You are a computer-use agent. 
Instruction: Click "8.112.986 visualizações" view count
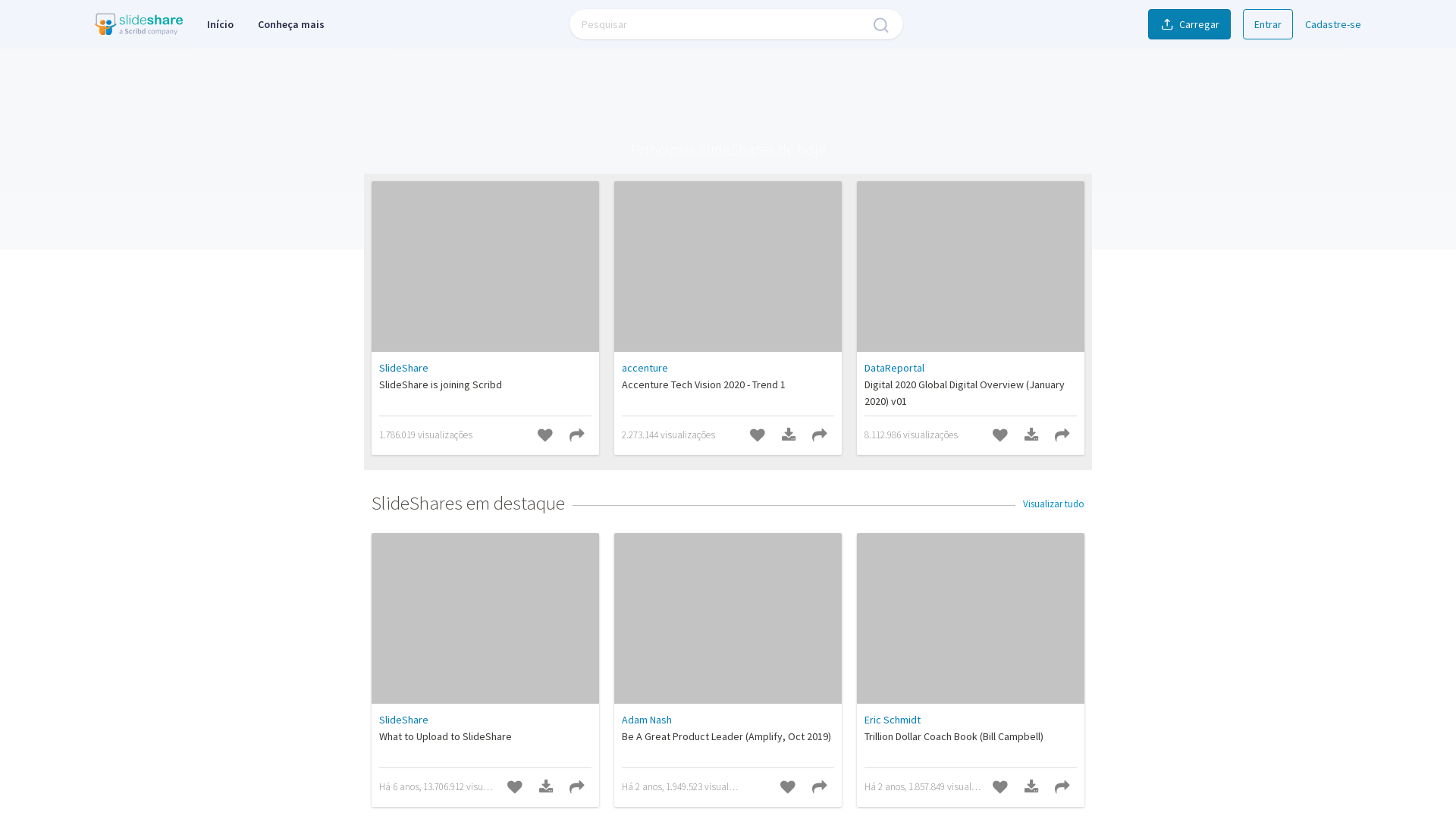(x=911, y=435)
